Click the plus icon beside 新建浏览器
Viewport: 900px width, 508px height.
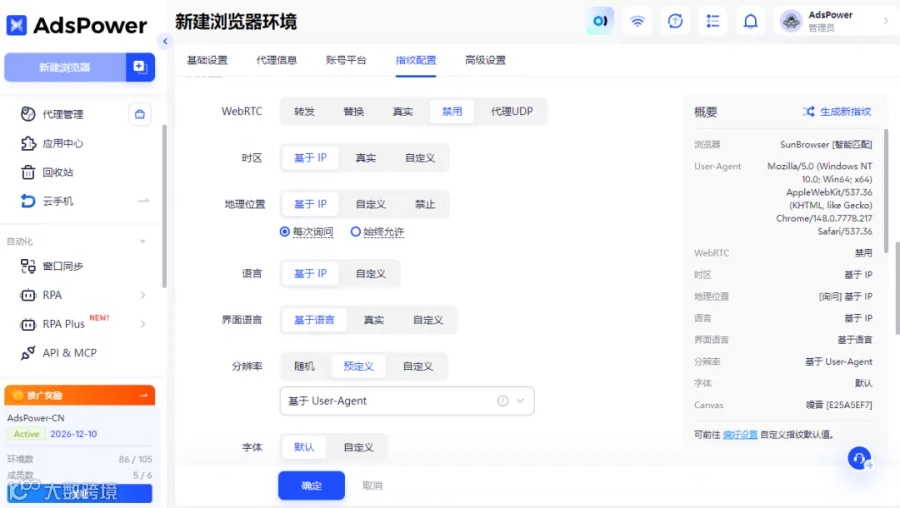tap(139, 67)
